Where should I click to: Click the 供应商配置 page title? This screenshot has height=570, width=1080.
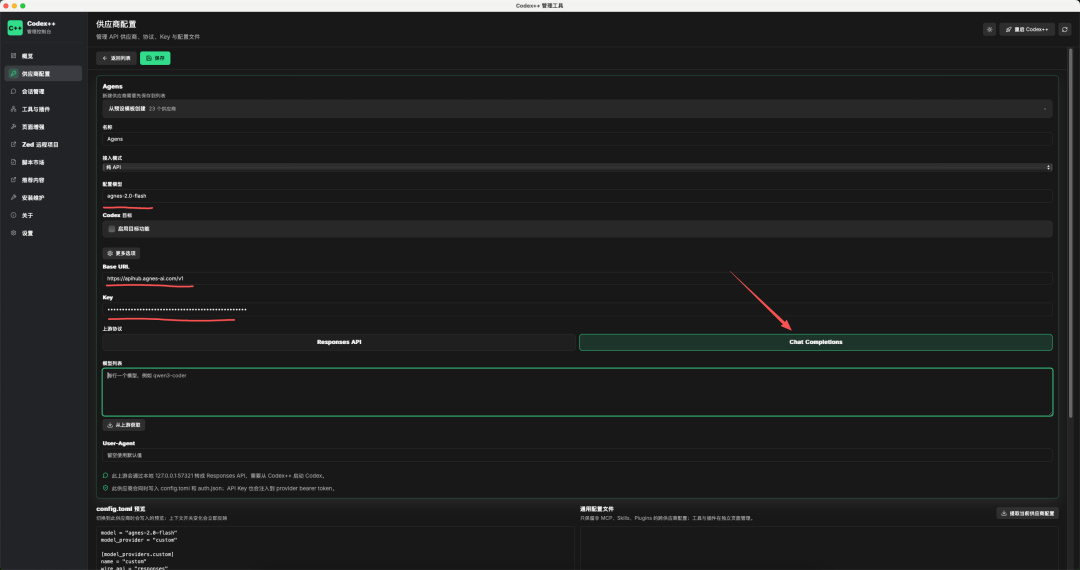[x=116, y=24]
